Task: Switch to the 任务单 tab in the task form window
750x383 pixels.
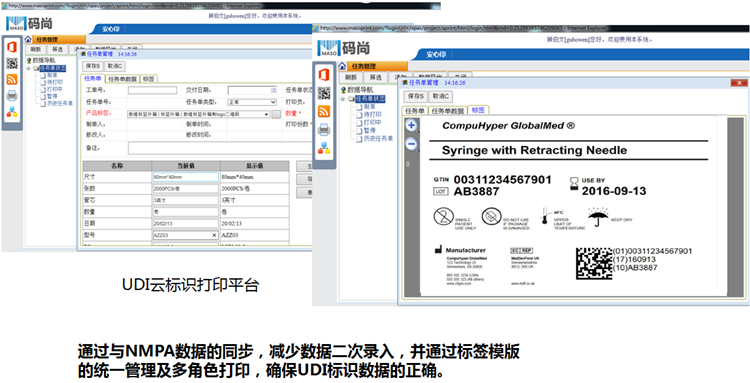Action: [93, 78]
